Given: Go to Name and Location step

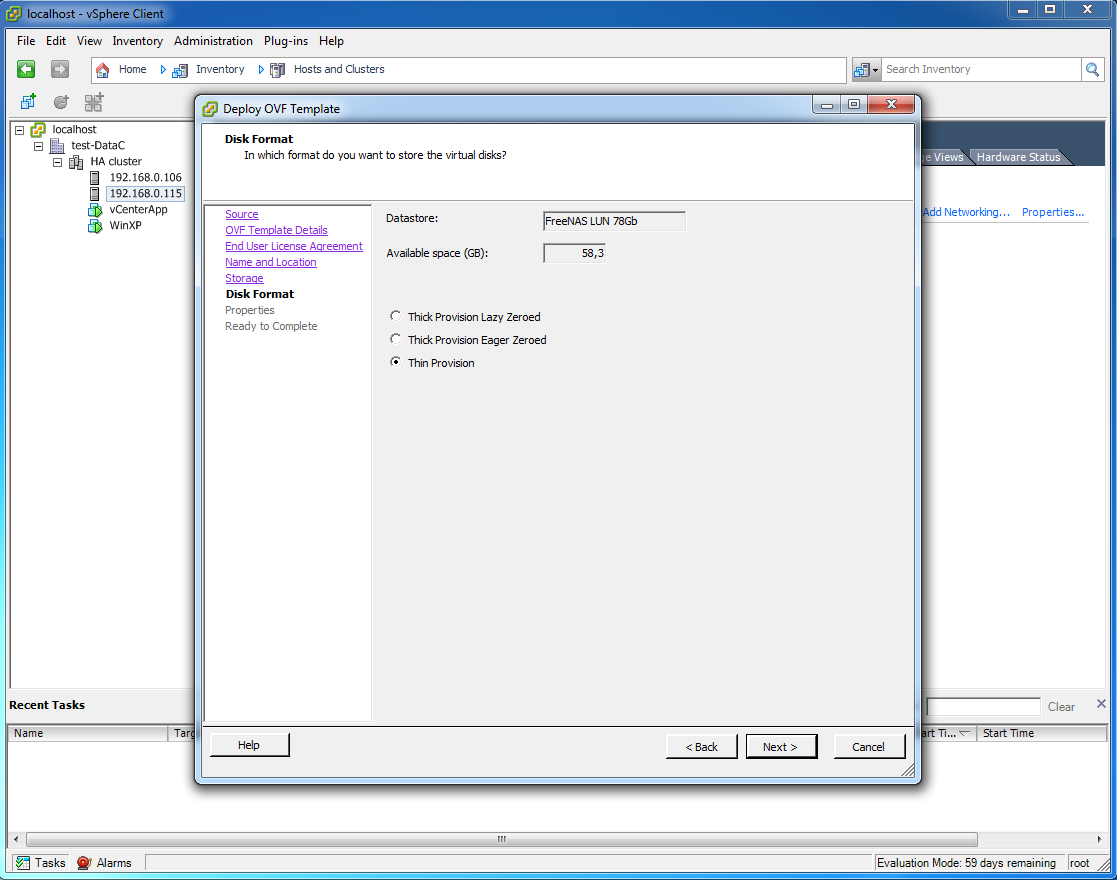Looking at the screenshot, I should (x=271, y=262).
